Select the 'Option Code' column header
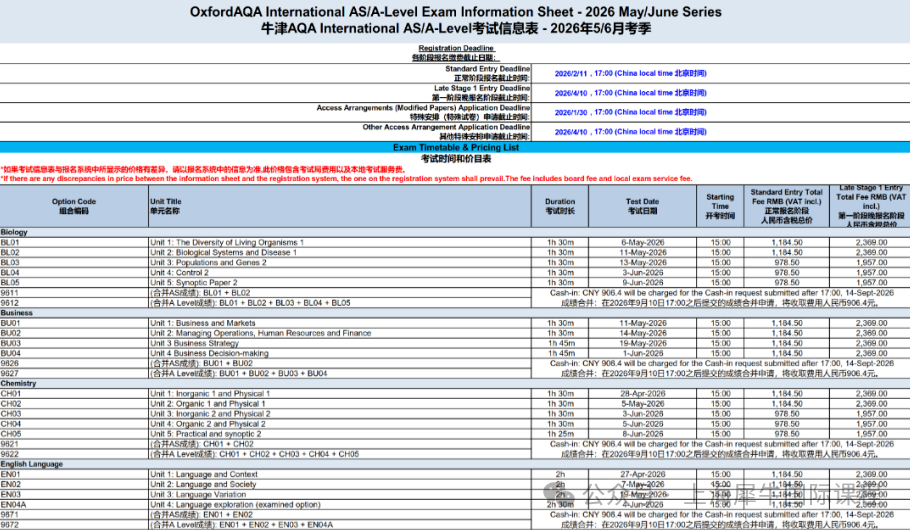910x530 pixels. pos(74,206)
